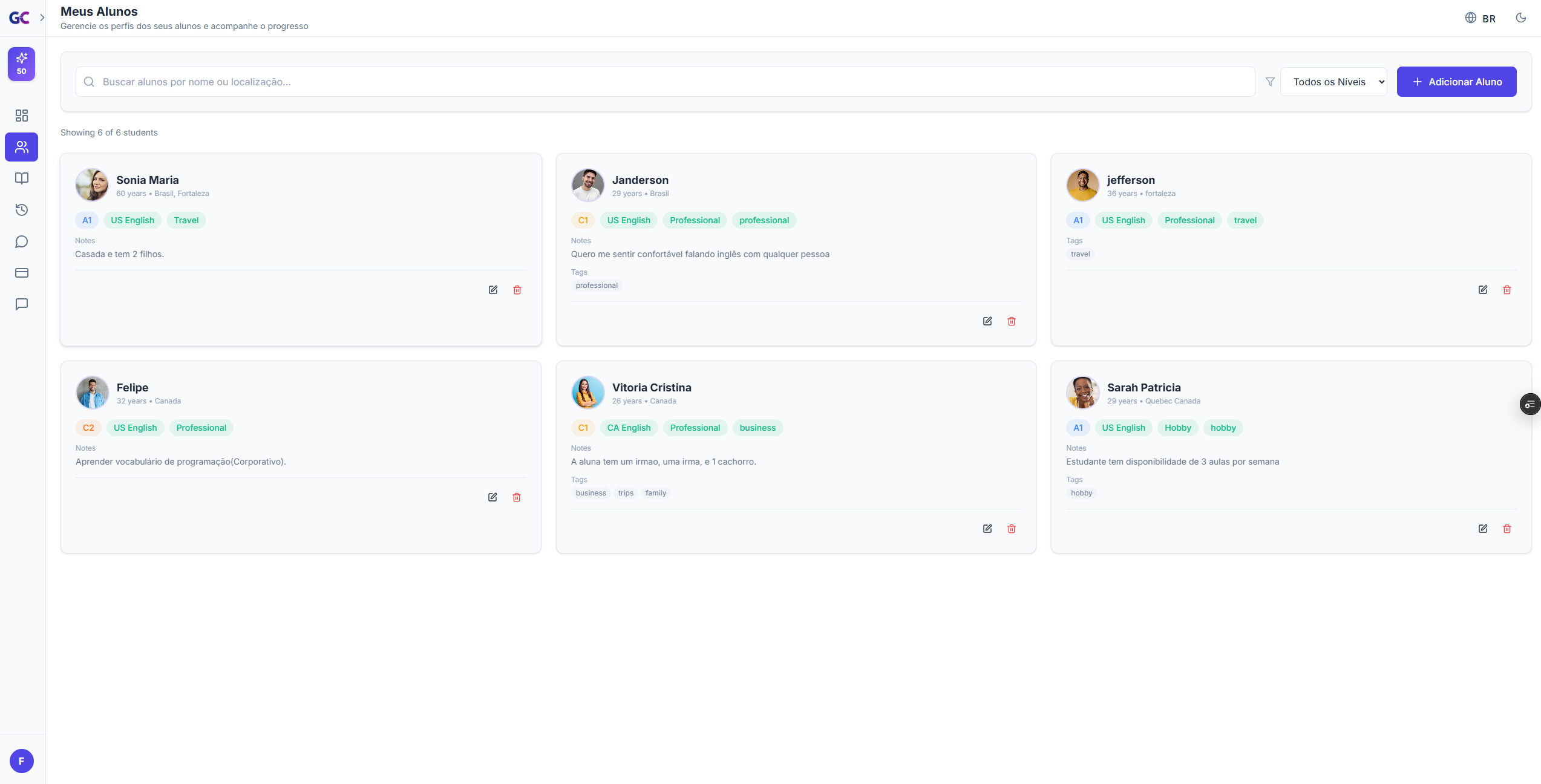The width and height of the screenshot is (1541, 784).
Task: Open the user avatar F menu
Action: pos(22,761)
